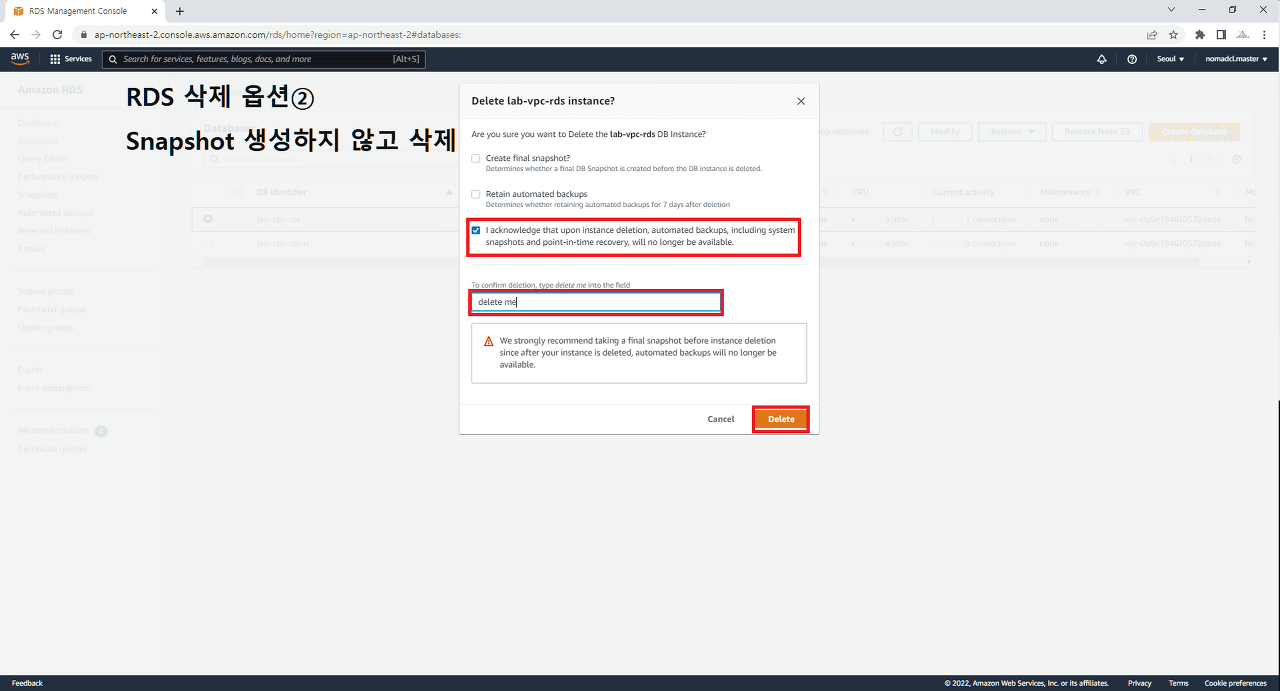Open the nomadcl.master account dropdown
The width and height of the screenshot is (1280, 691).
click(1236, 59)
